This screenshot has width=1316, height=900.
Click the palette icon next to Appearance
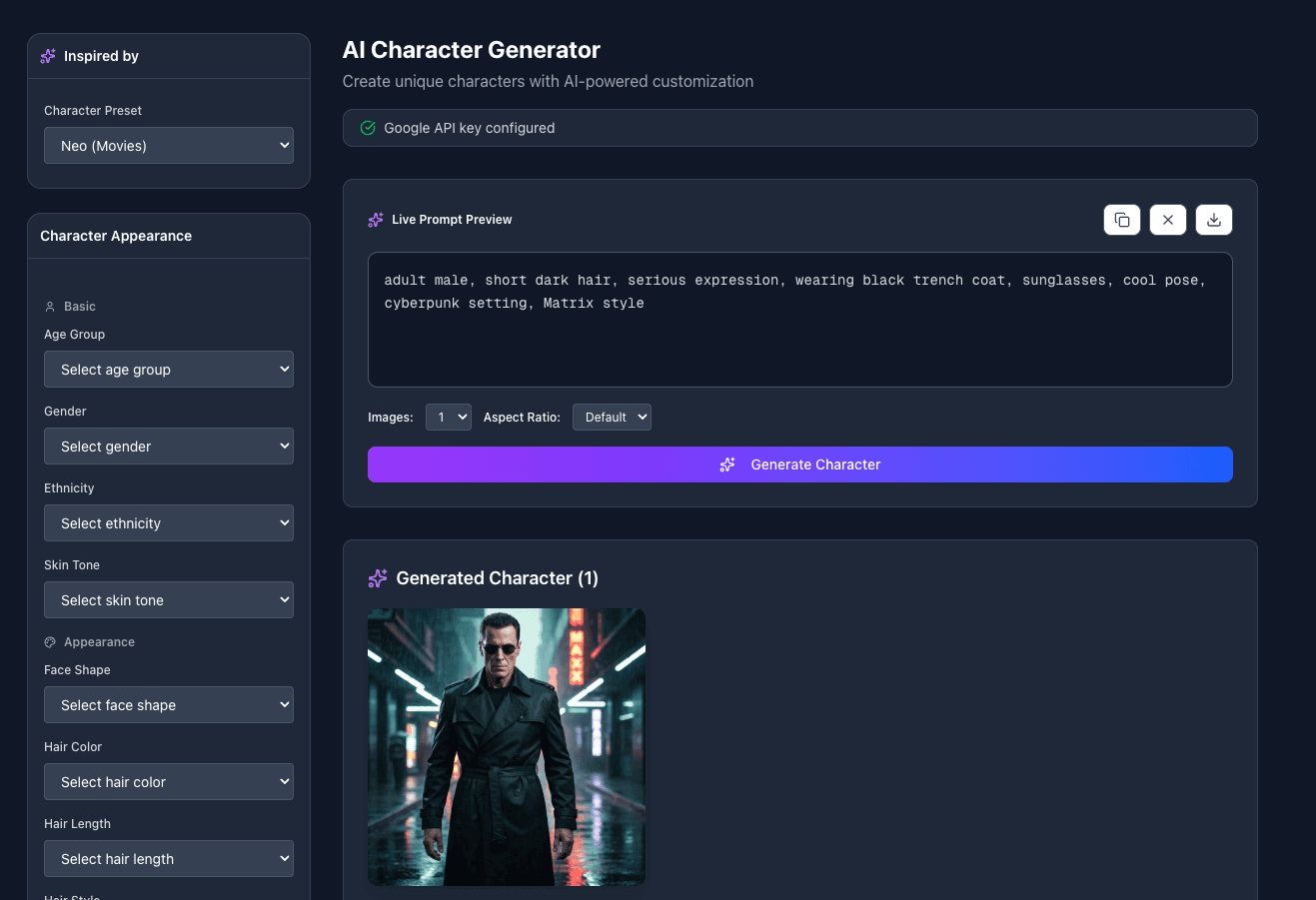click(50, 642)
